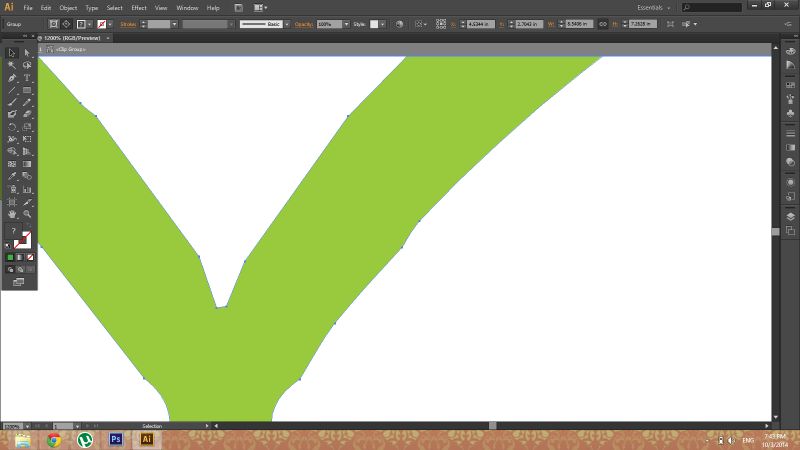Open the Window menu
Image resolution: width=800 pixels, height=450 pixels.
[187, 8]
